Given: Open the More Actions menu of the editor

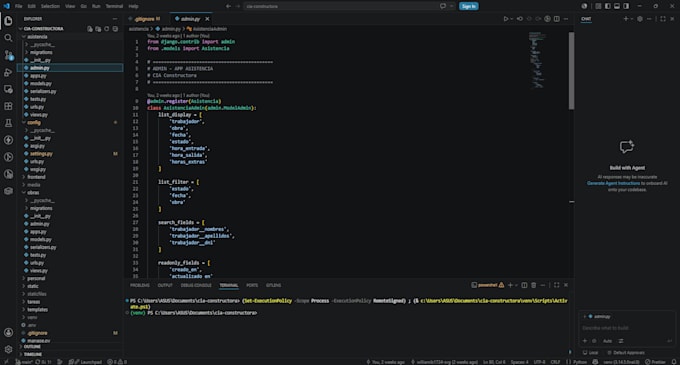Looking at the screenshot, I should (x=566, y=19).
